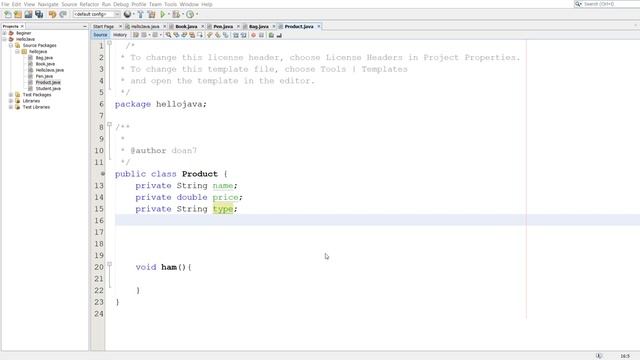Viewport: 640px width, 360px height.
Task: Click the Find Next Occurrence icon
Action: coord(184,35)
